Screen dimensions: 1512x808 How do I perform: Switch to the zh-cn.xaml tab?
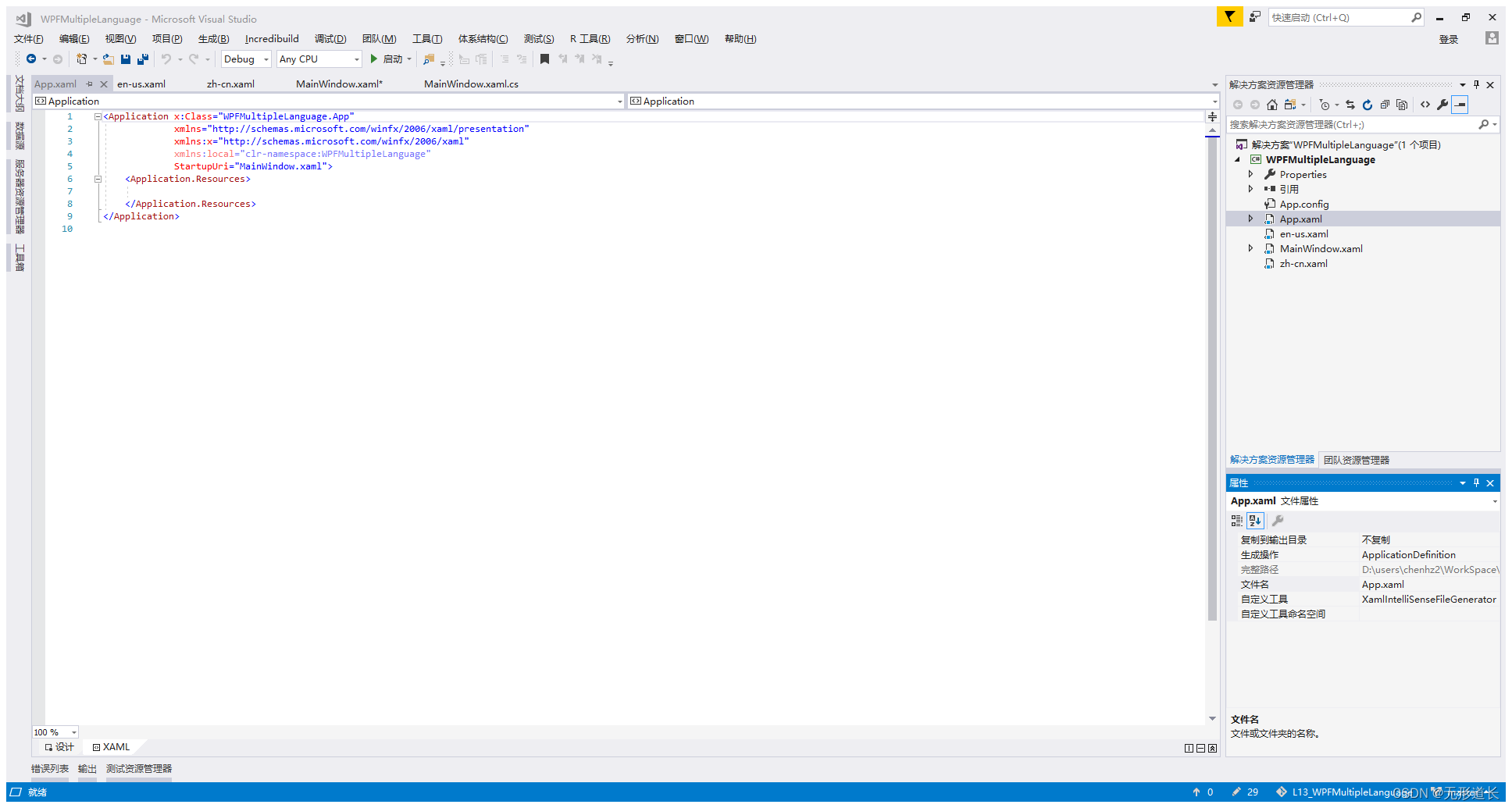tap(230, 84)
